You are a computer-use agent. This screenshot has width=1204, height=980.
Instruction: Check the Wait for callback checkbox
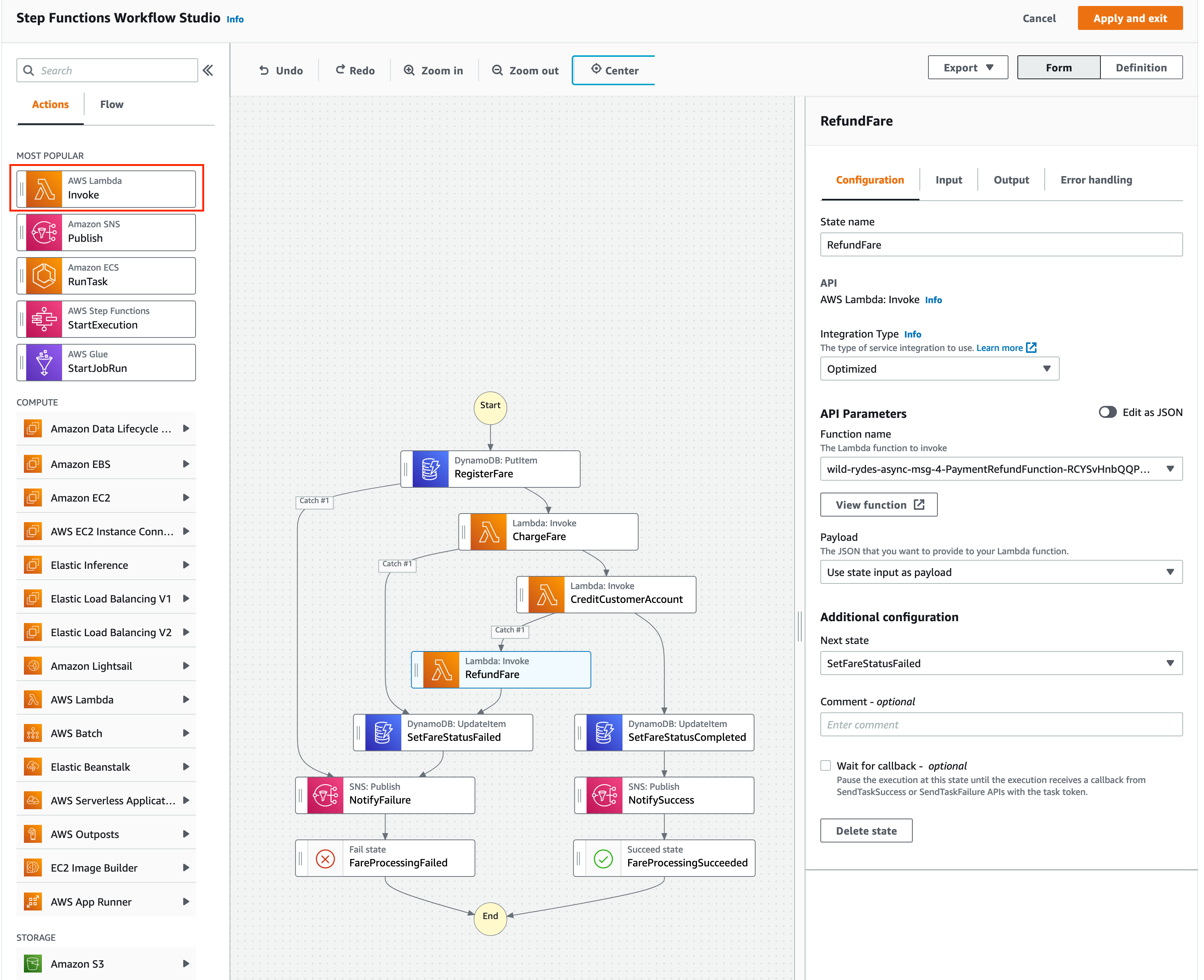tap(826, 765)
